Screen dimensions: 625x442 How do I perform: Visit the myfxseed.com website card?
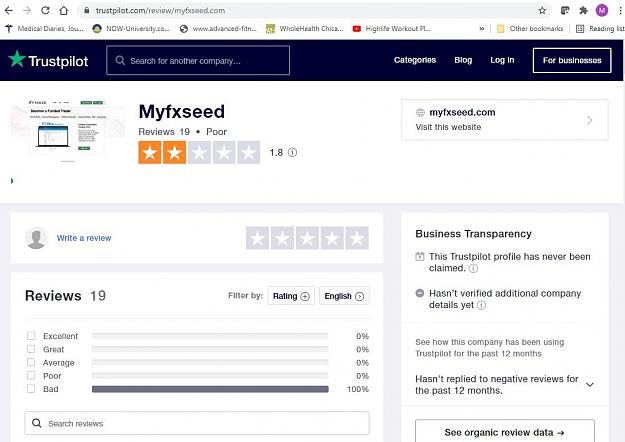pyautogui.click(x=505, y=120)
